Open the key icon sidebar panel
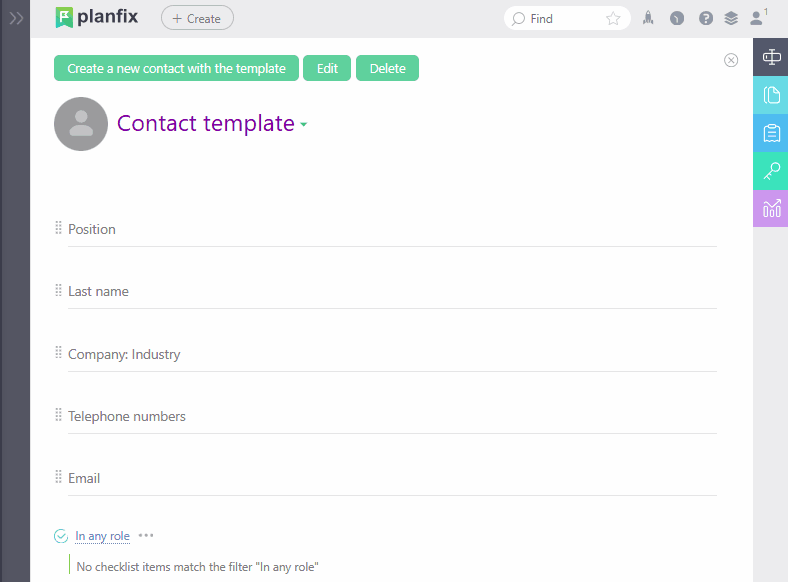 pos(771,171)
